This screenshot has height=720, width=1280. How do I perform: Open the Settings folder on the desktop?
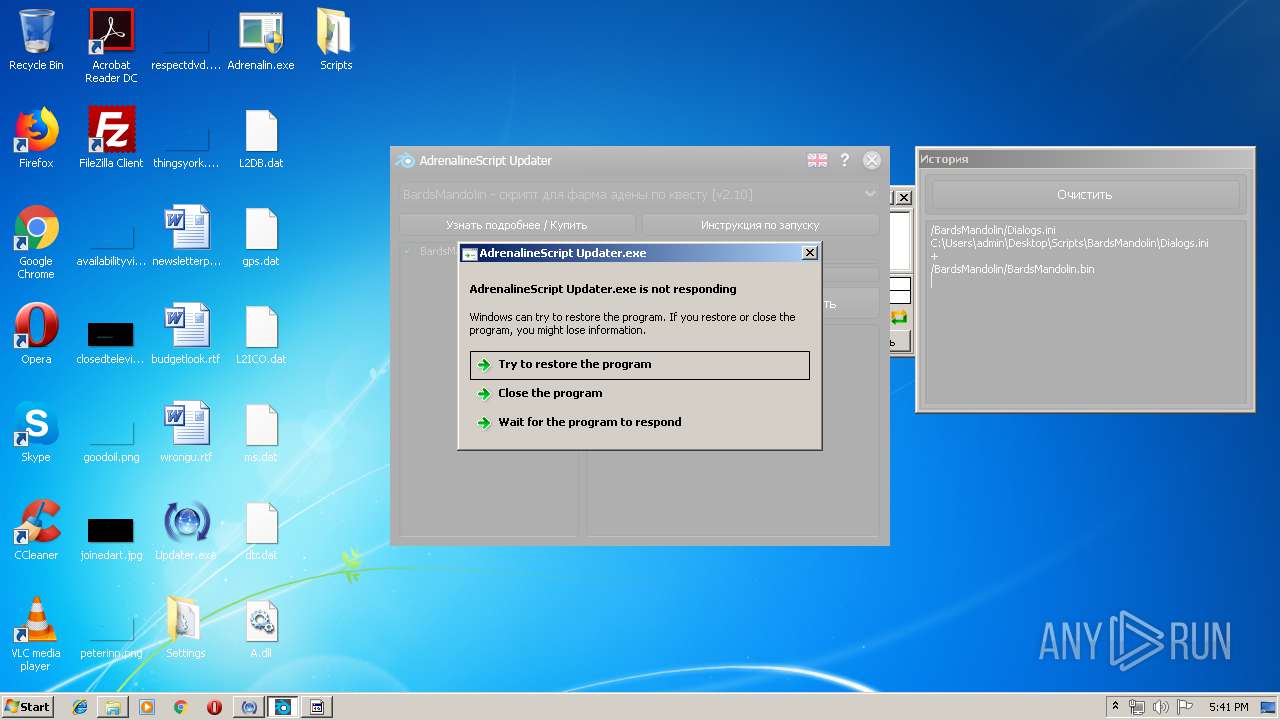point(186,628)
